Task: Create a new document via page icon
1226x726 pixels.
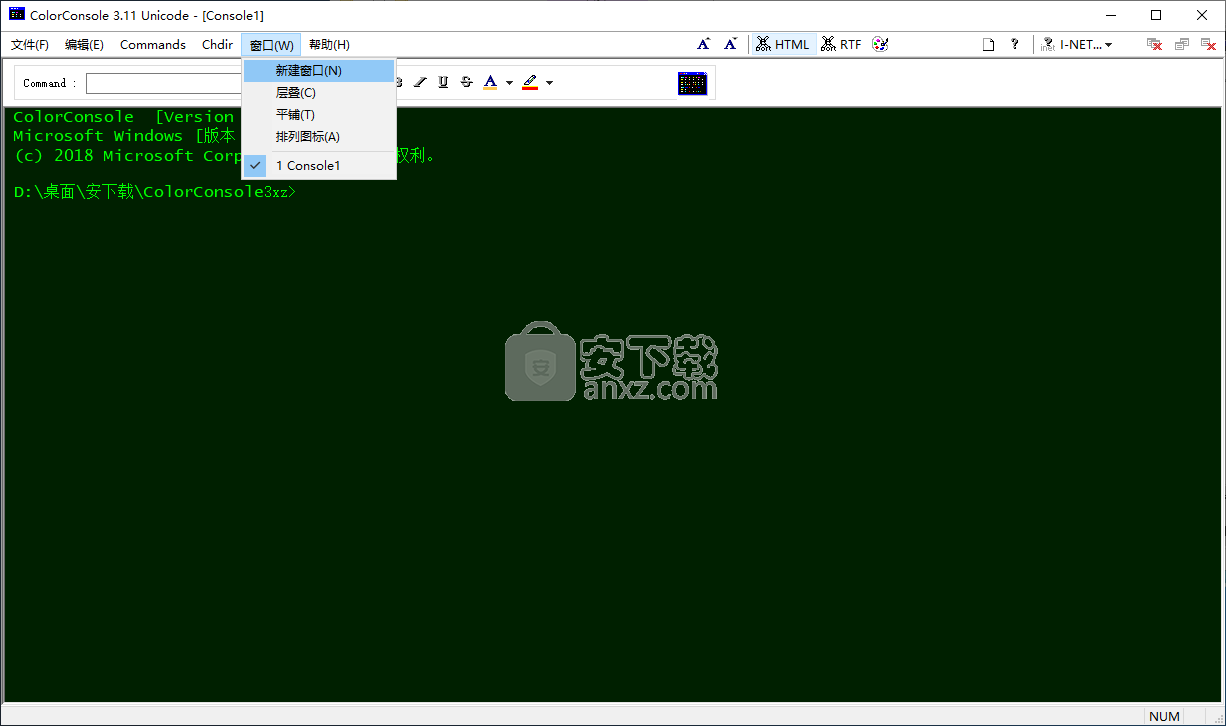Action: [988, 44]
